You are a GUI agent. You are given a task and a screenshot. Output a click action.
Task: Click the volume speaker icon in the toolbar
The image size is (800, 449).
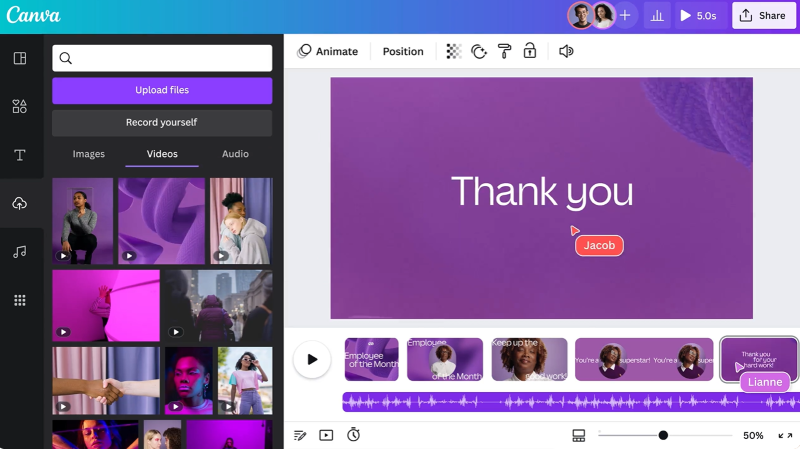(x=566, y=51)
